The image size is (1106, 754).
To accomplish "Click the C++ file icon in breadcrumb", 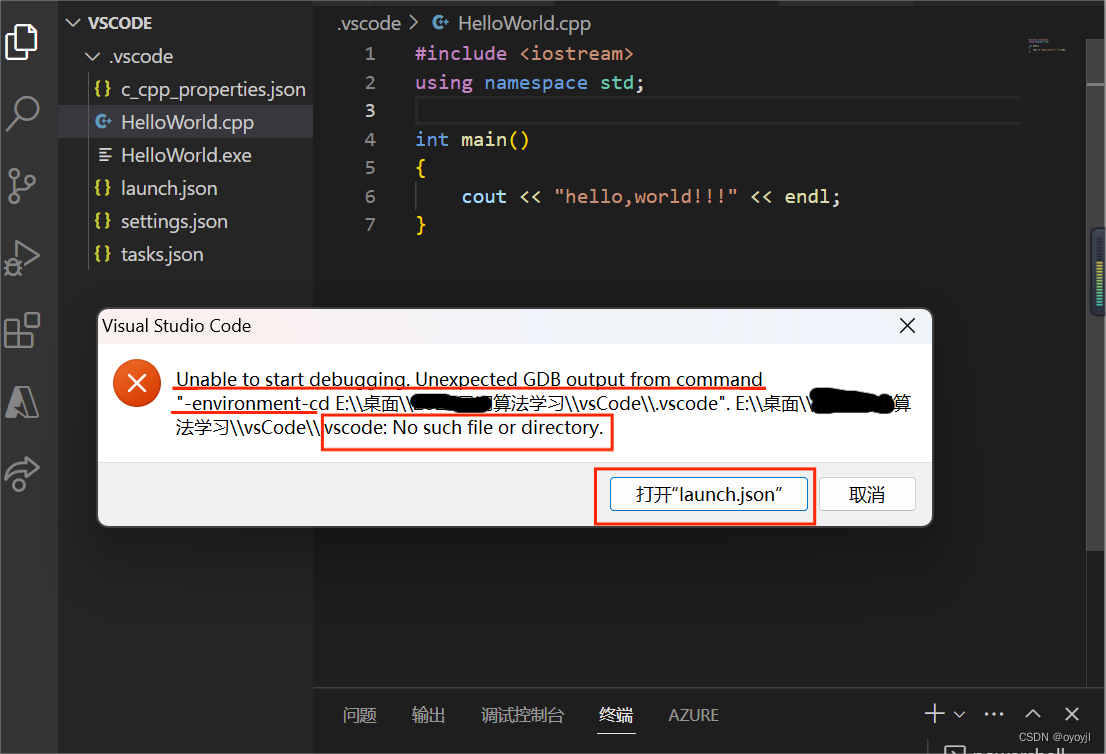I will pyautogui.click(x=438, y=23).
